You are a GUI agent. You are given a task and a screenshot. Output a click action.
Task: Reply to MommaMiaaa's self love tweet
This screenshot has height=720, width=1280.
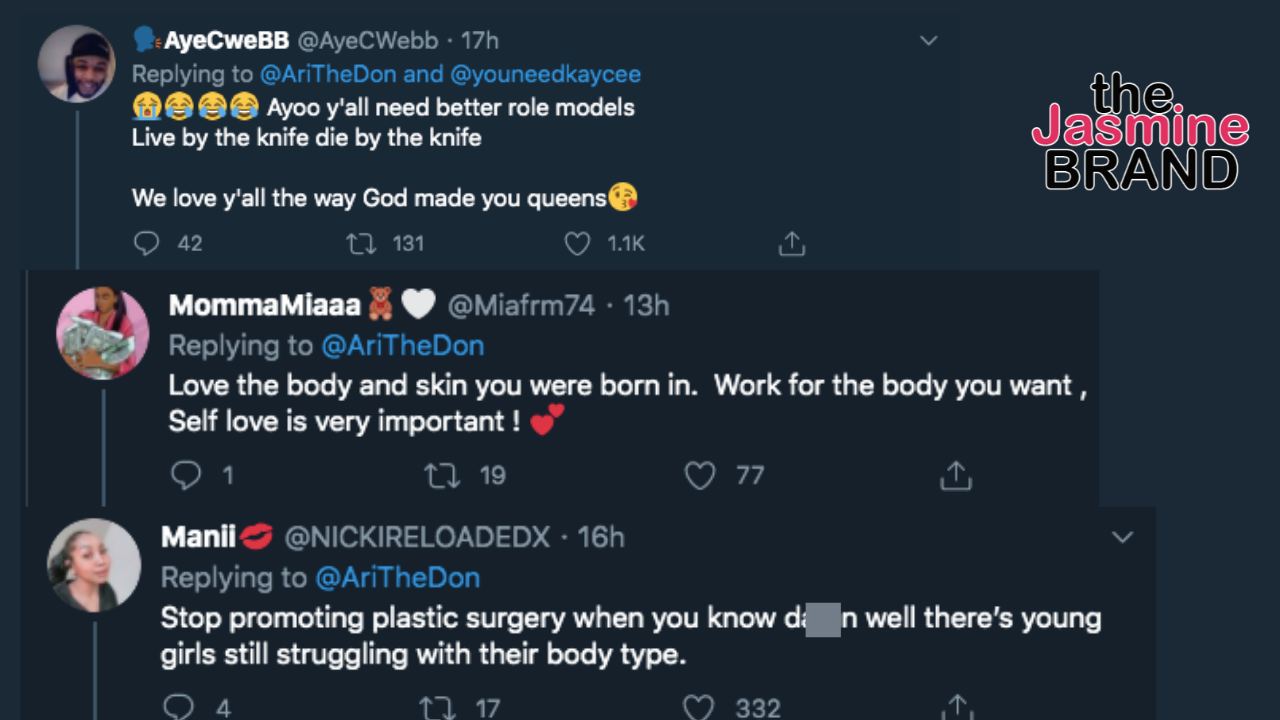186,475
